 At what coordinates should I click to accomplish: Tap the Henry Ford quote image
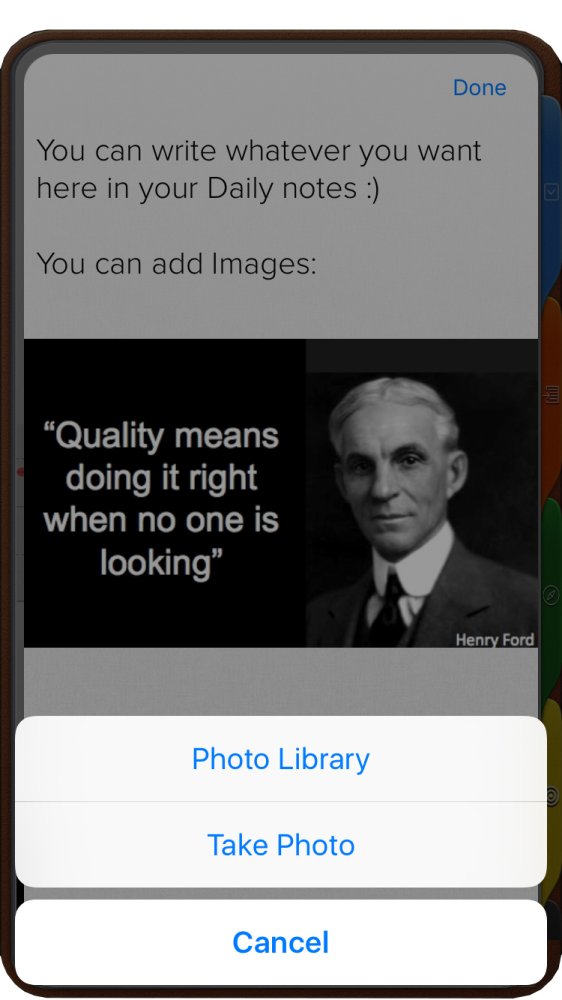[x=281, y=493]
